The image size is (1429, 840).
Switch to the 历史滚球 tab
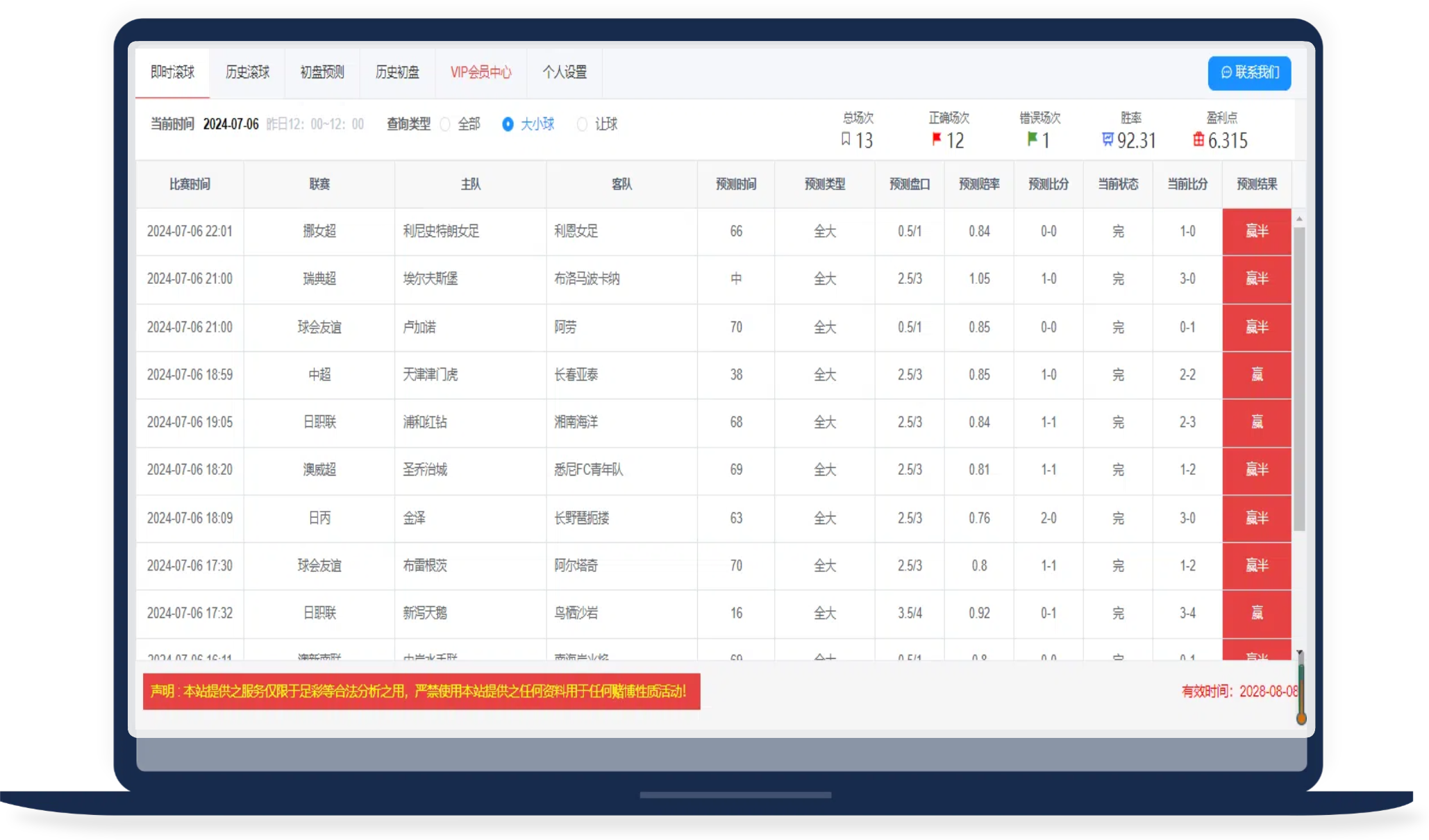tap(247, 72)
